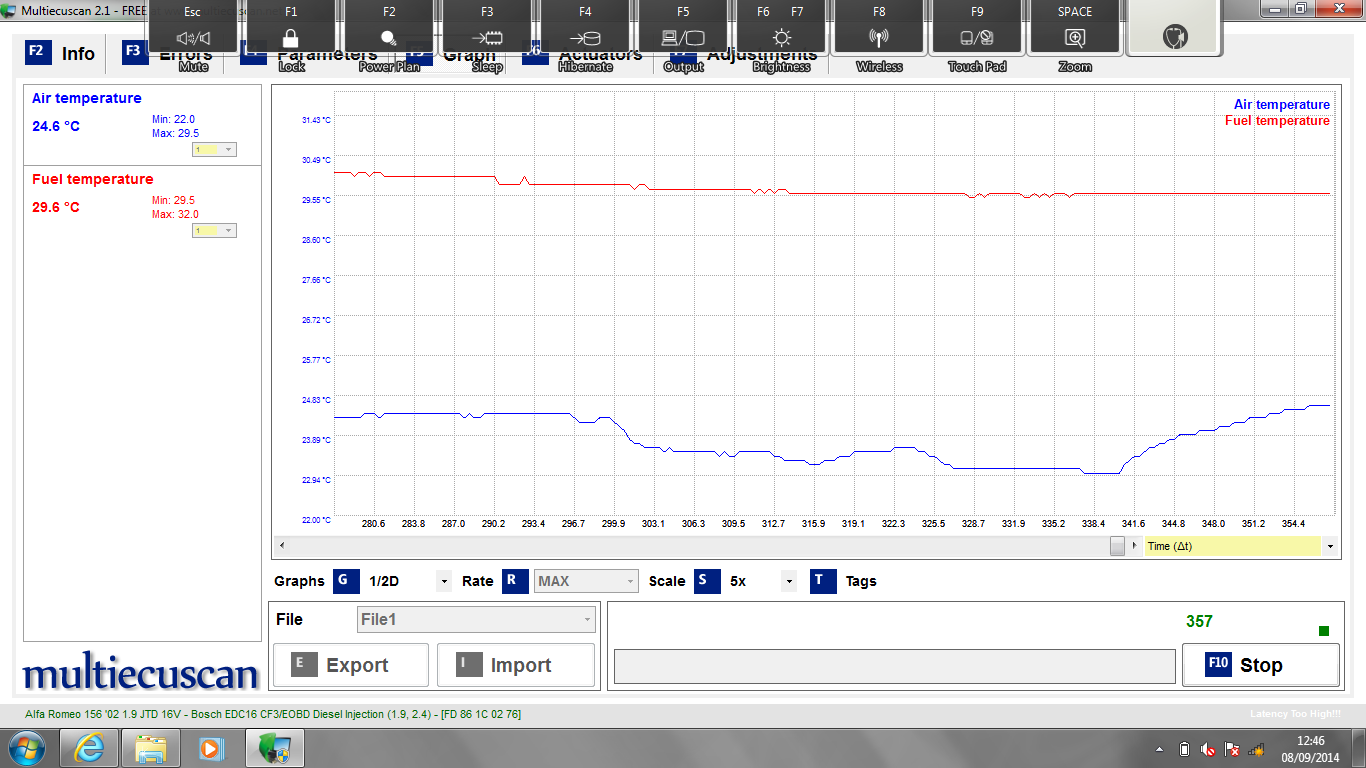Switch to the Errors tab

tap(167, 54)
